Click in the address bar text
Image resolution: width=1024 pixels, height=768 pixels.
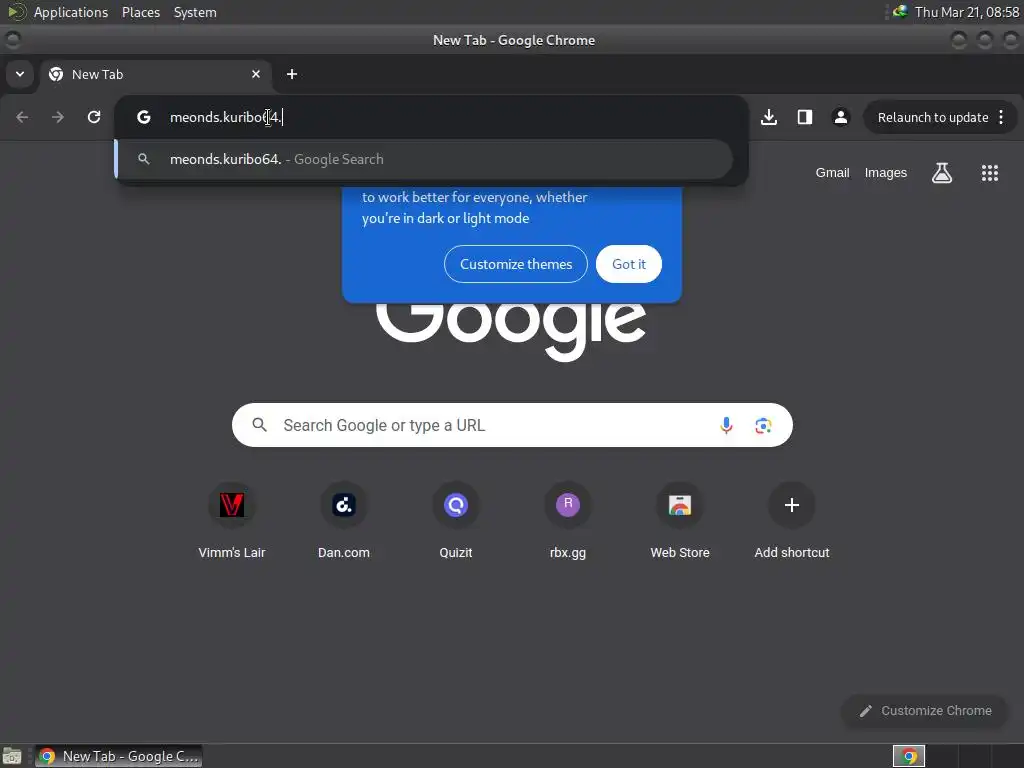coord(225,118)
